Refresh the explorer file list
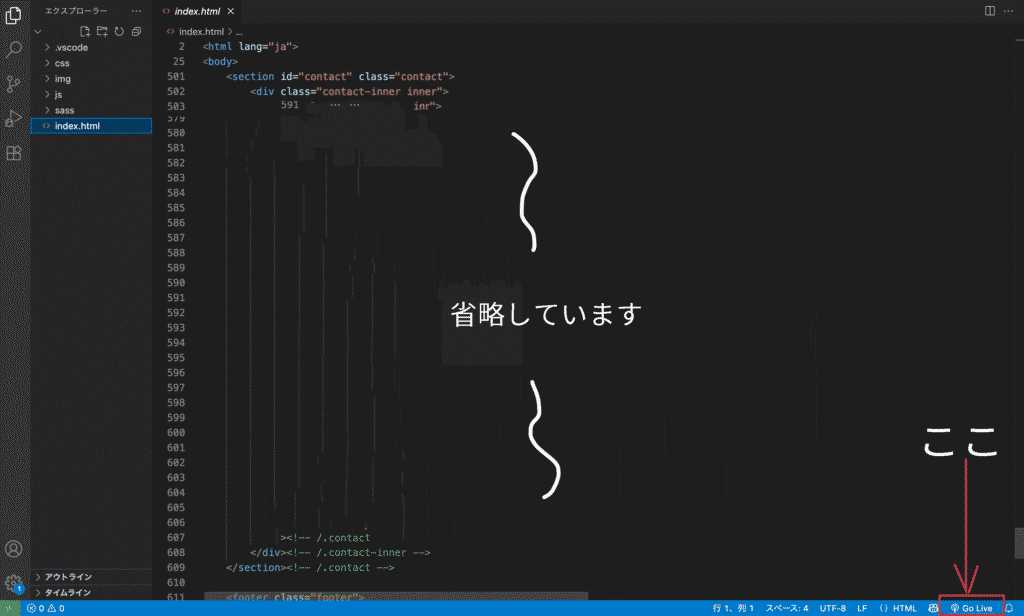 [x=119, y=31]
